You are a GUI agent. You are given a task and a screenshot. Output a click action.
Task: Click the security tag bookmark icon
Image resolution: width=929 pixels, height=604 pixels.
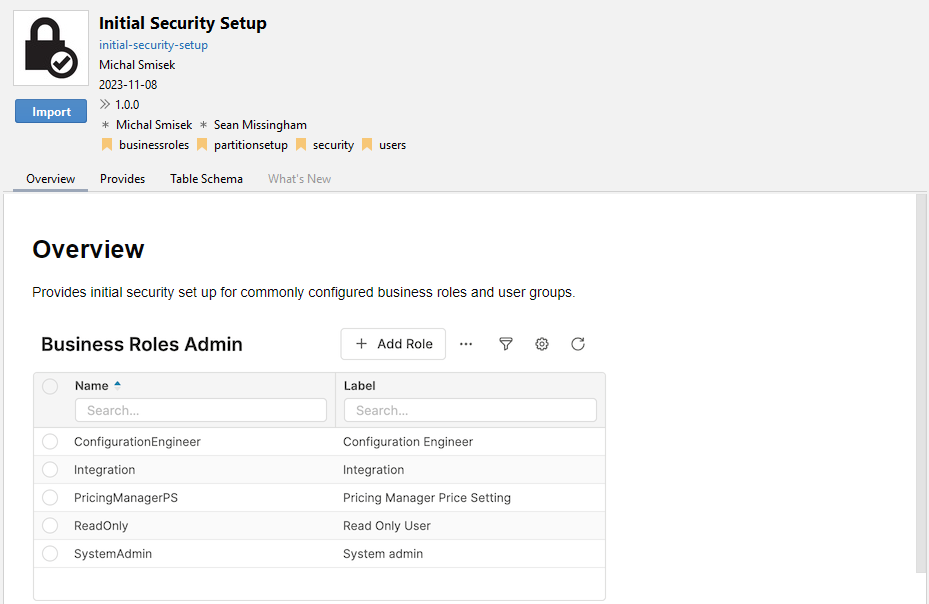301,145
